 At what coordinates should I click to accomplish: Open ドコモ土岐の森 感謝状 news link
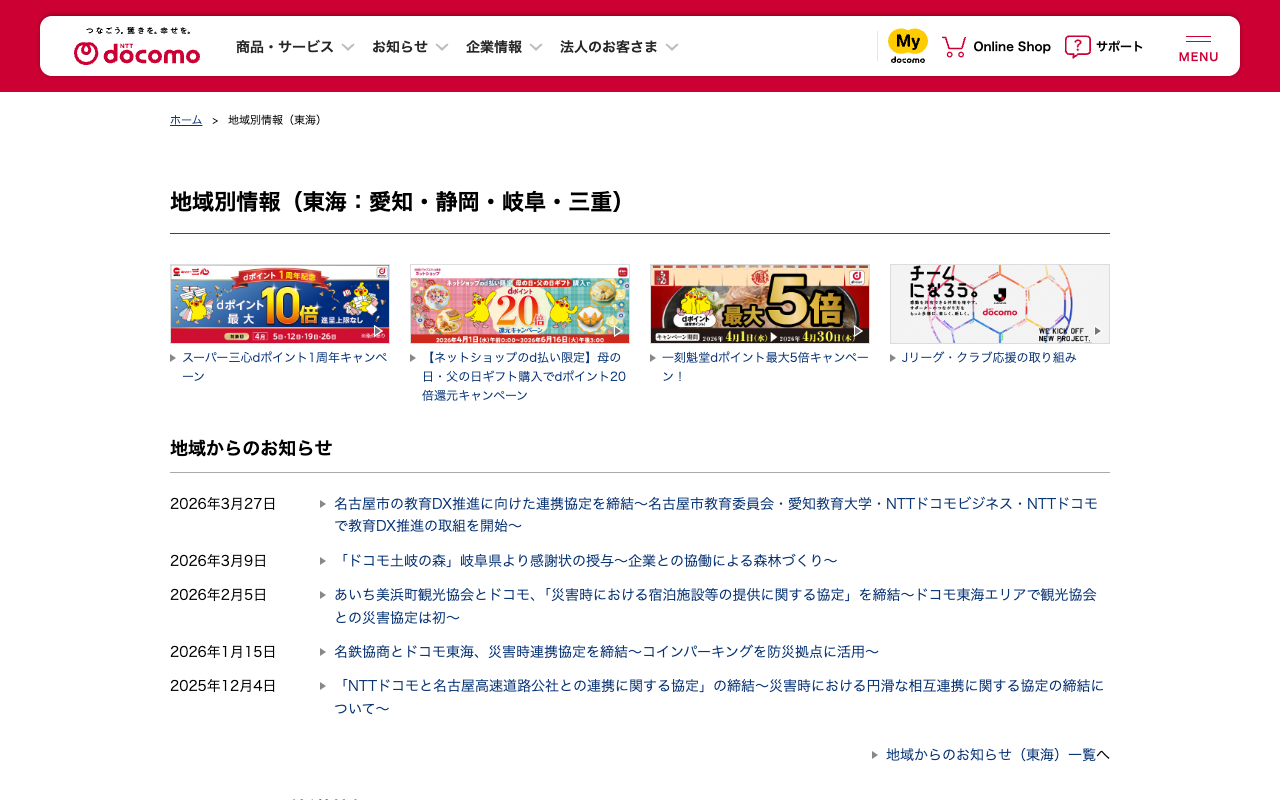pos(586,560)
